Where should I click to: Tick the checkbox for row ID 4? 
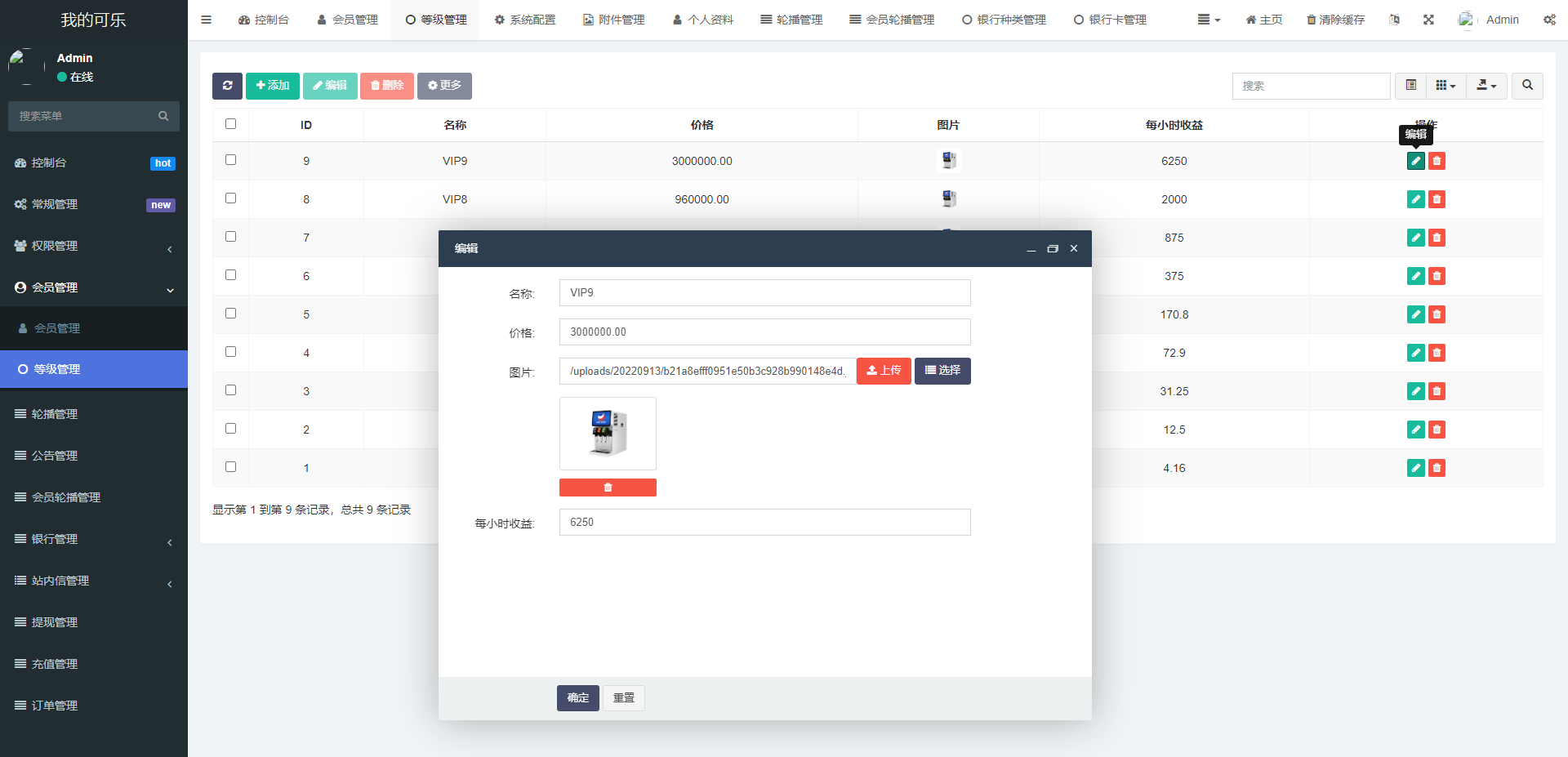pyautogui.click(x=230, y=352)
